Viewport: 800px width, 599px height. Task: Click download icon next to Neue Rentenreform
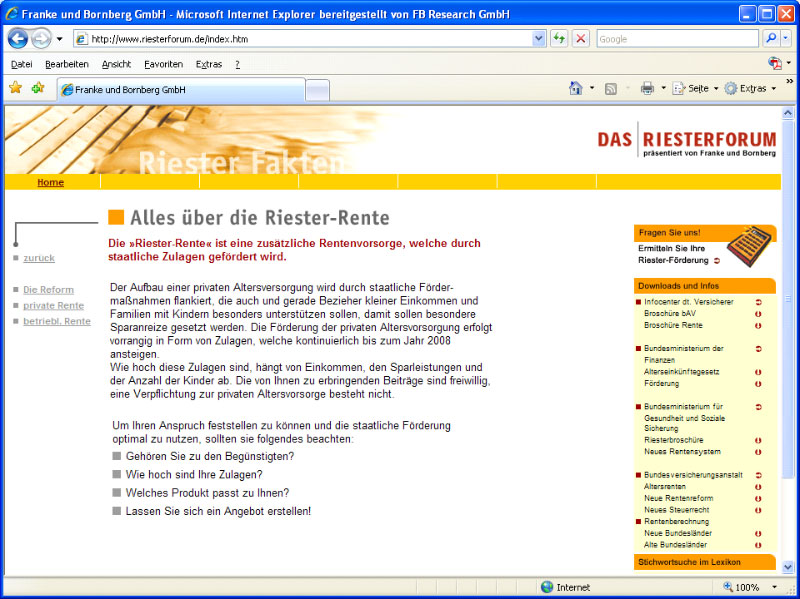758,499
